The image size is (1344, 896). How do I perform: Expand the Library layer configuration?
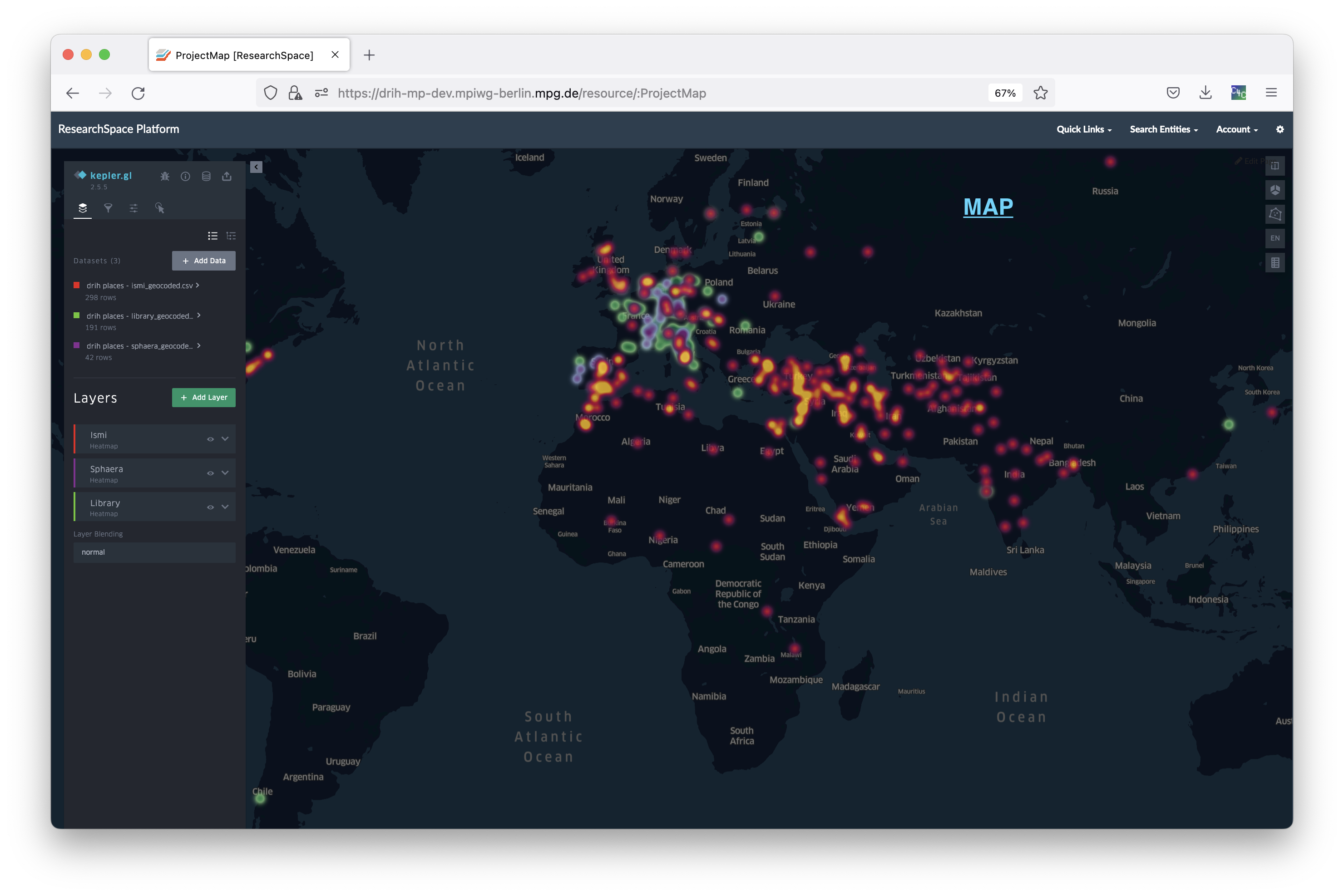pos(225,507)
